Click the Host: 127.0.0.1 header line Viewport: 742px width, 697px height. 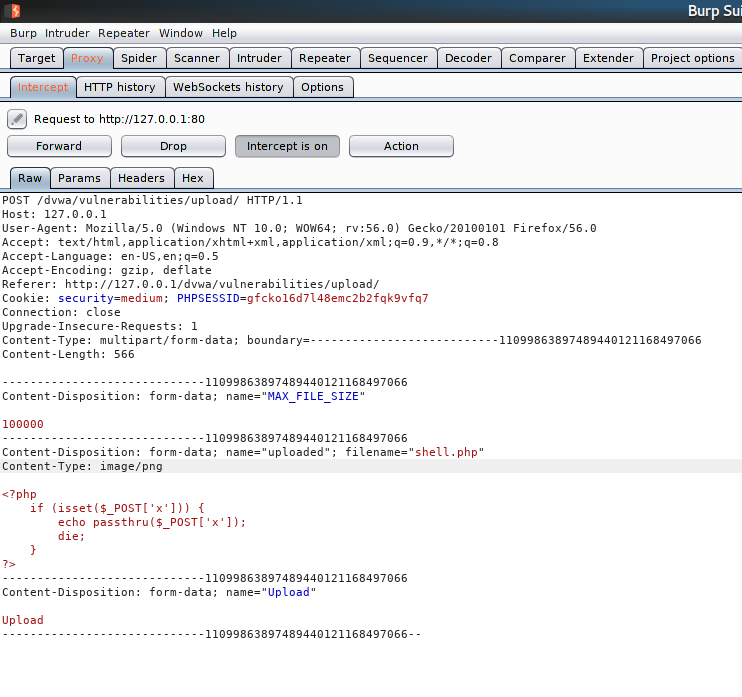coord(54,214)
